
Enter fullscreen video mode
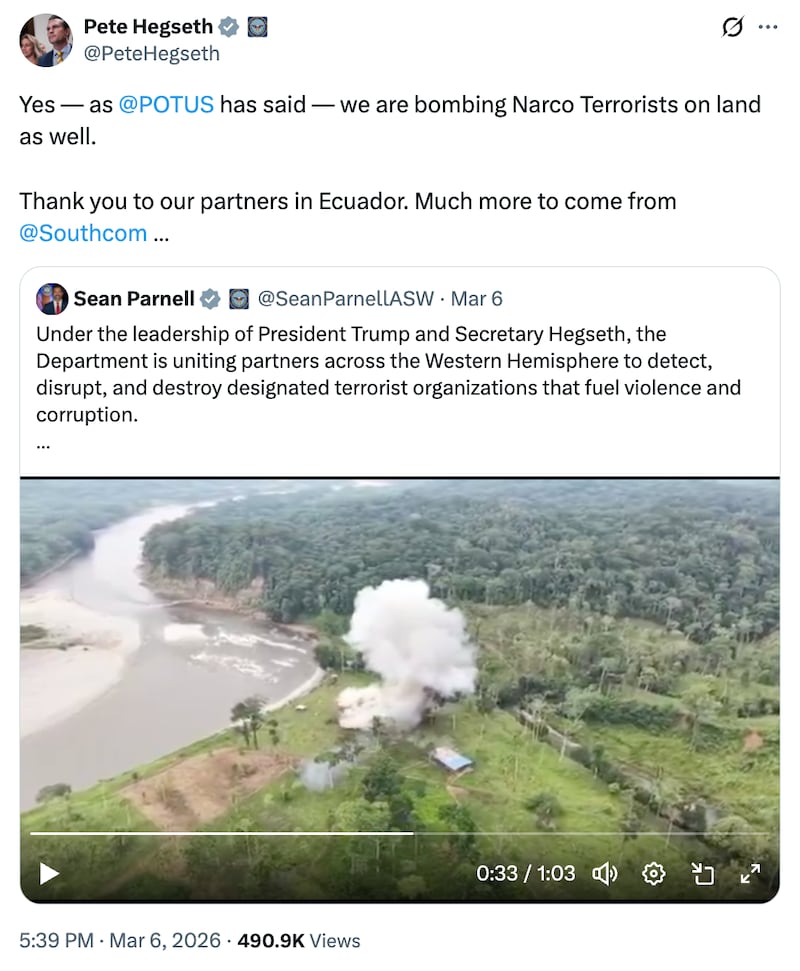point(750,873)
